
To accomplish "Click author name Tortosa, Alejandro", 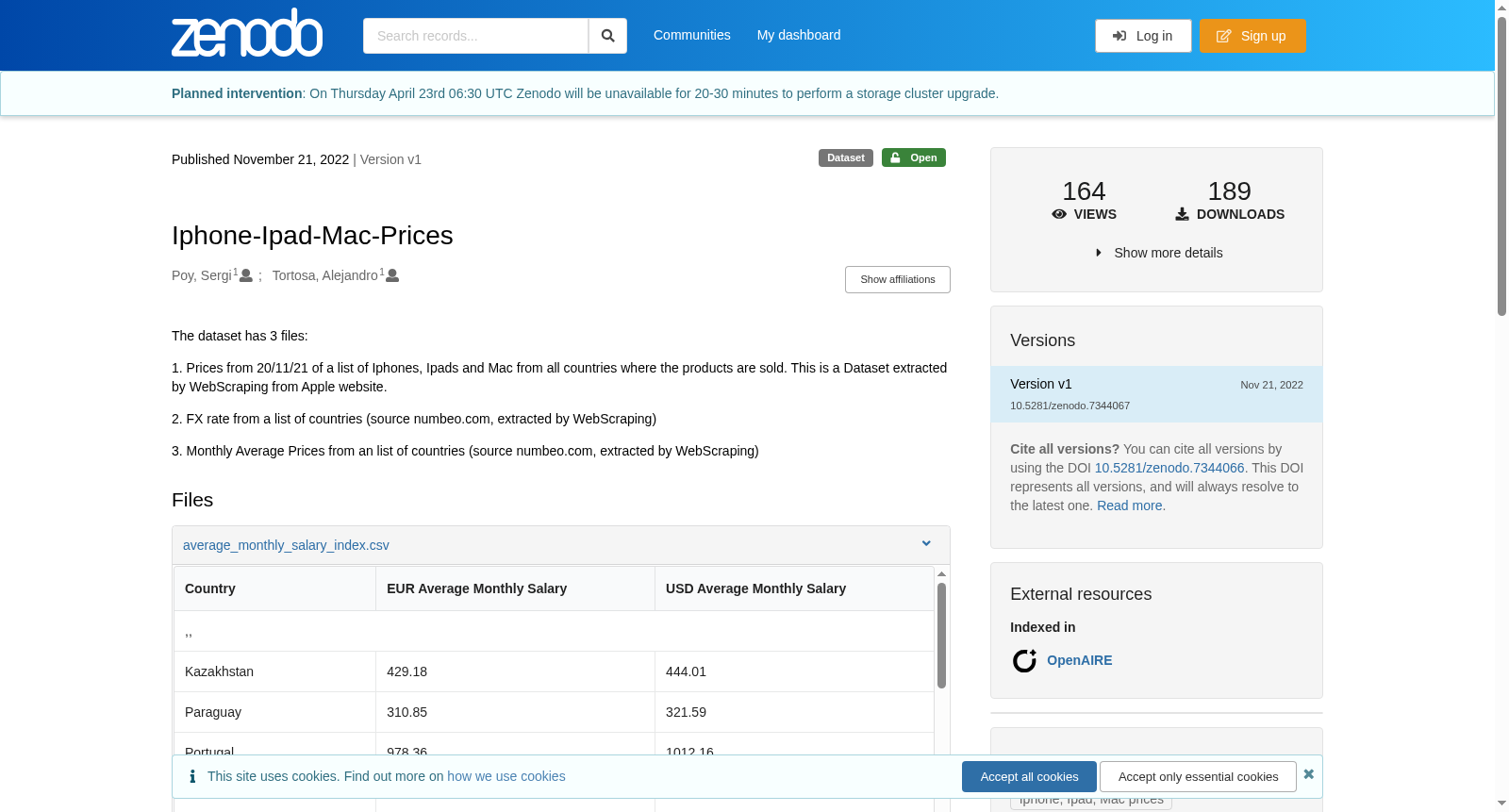I will (x=325, y=275).
